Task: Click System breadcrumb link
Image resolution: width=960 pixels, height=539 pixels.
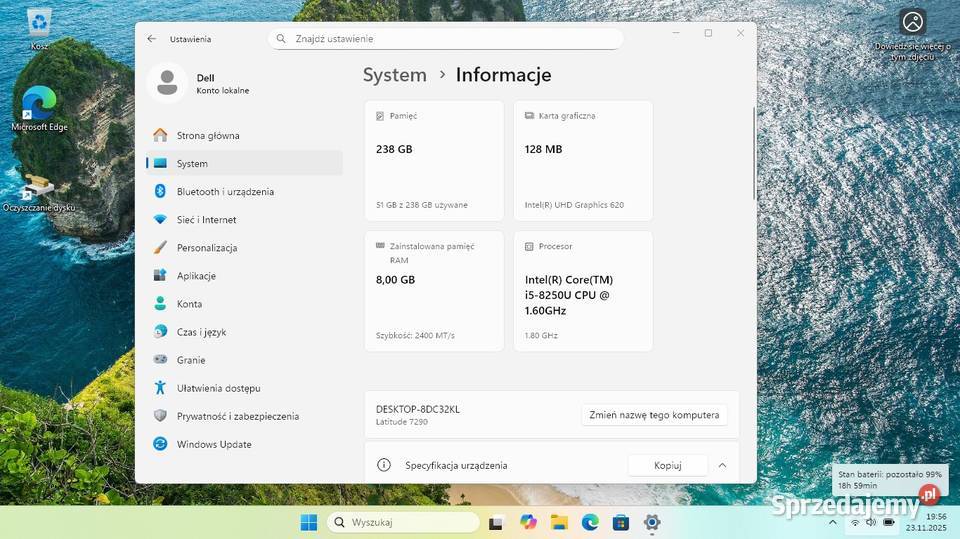Action: (x=394, y=75)
